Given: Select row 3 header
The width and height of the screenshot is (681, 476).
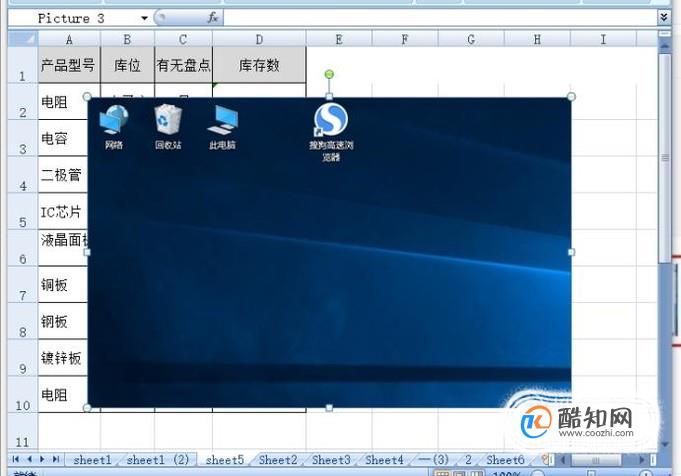Looking at the screenshot, I should tap(23, 139).
